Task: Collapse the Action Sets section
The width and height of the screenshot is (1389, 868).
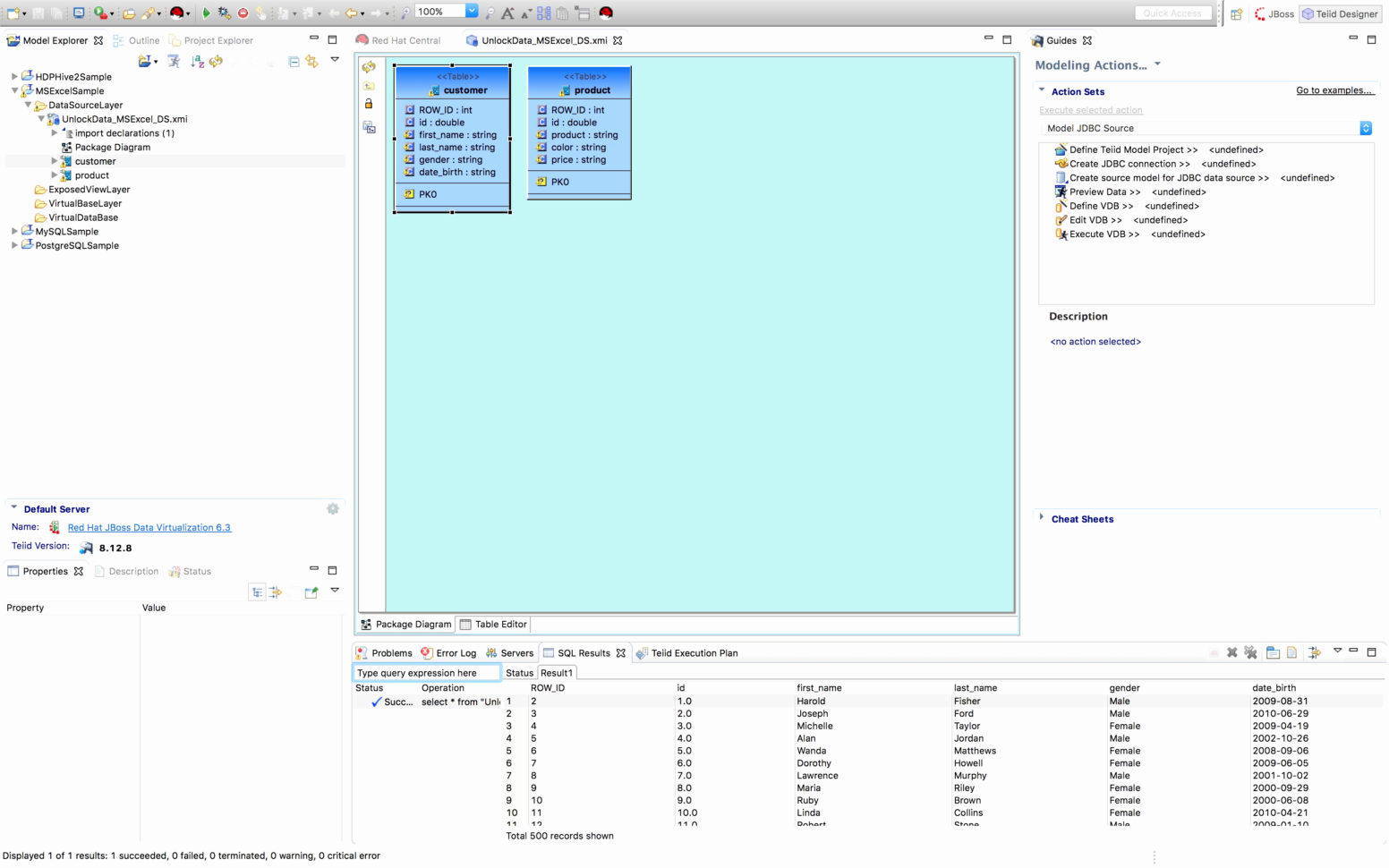Action: [x=1042, y=90]
